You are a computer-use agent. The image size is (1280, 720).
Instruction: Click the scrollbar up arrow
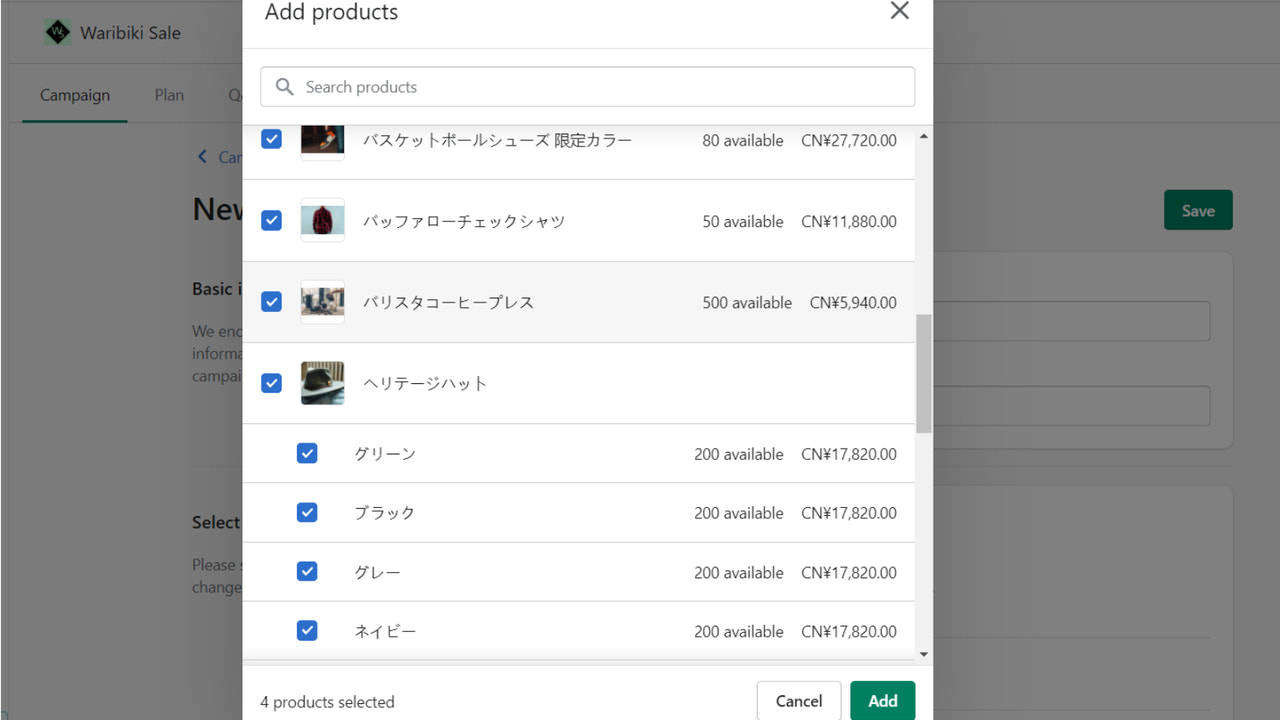click(923, 135)
